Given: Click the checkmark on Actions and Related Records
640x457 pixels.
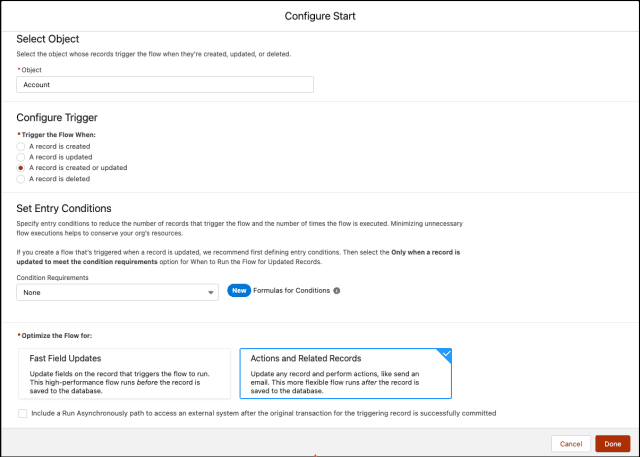Looking at the screenshot, I should pyautogui.click(x=447, y=353).
